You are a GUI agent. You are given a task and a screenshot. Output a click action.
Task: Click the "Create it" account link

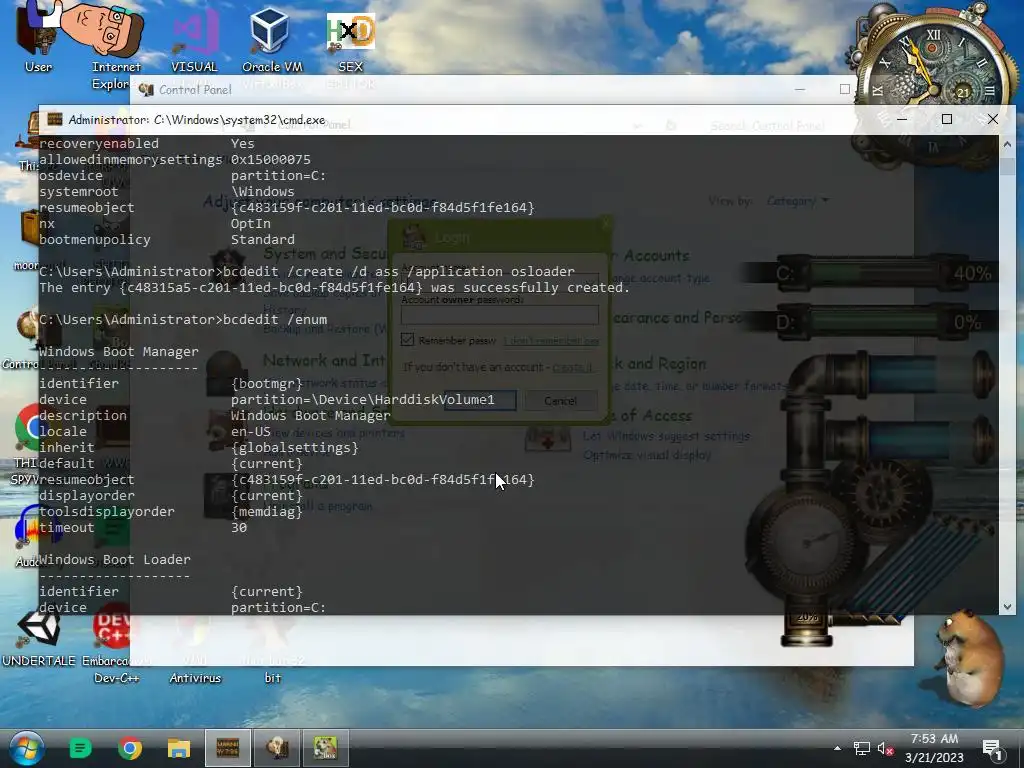572,367
